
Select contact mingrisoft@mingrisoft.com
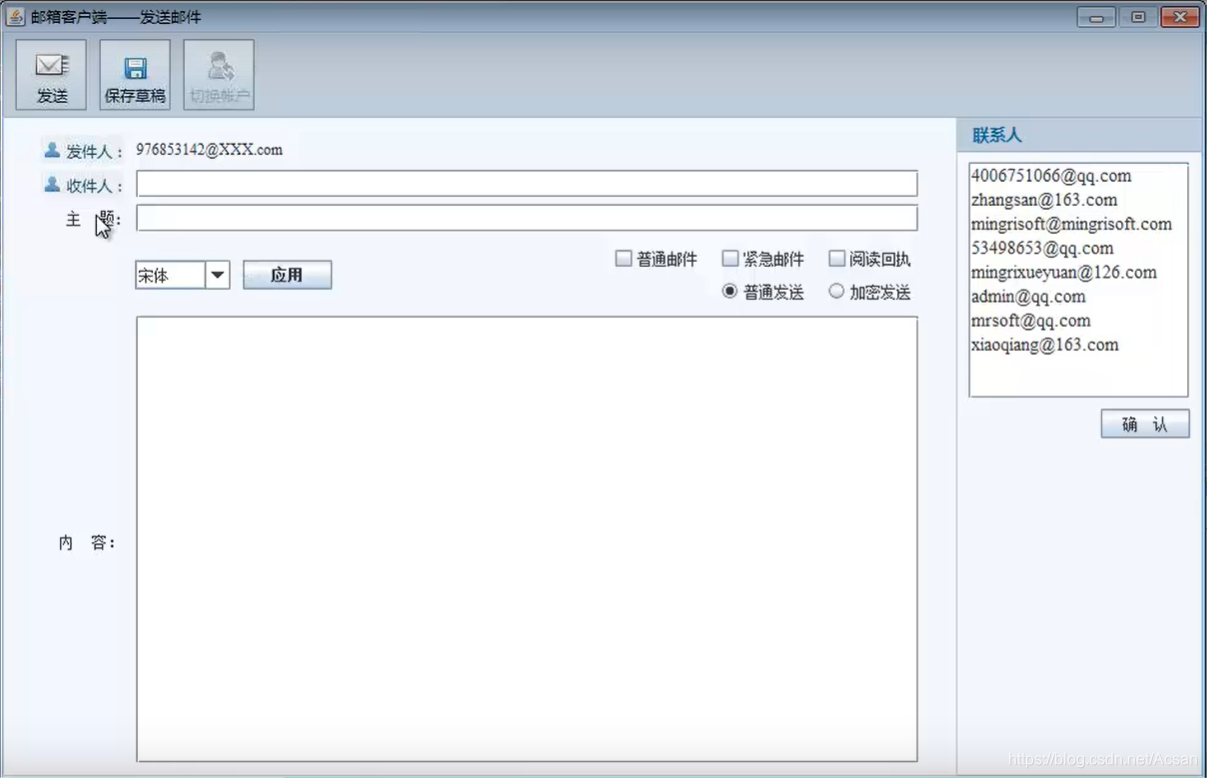click(1071, 224)
